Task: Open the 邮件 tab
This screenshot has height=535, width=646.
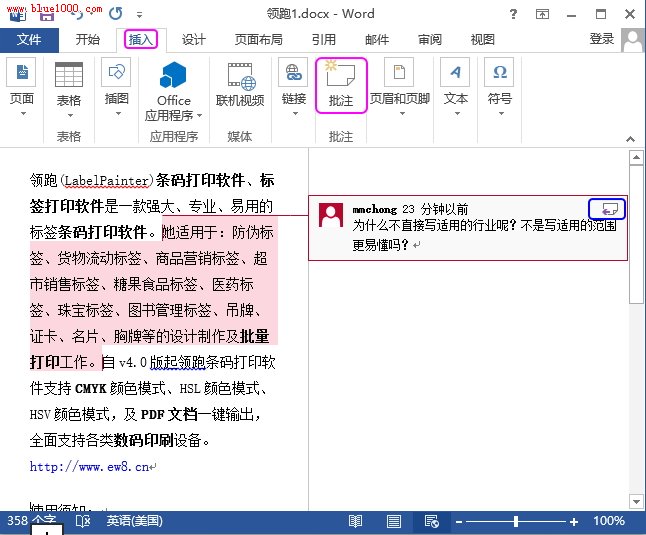Action: [x=377, y=40]
